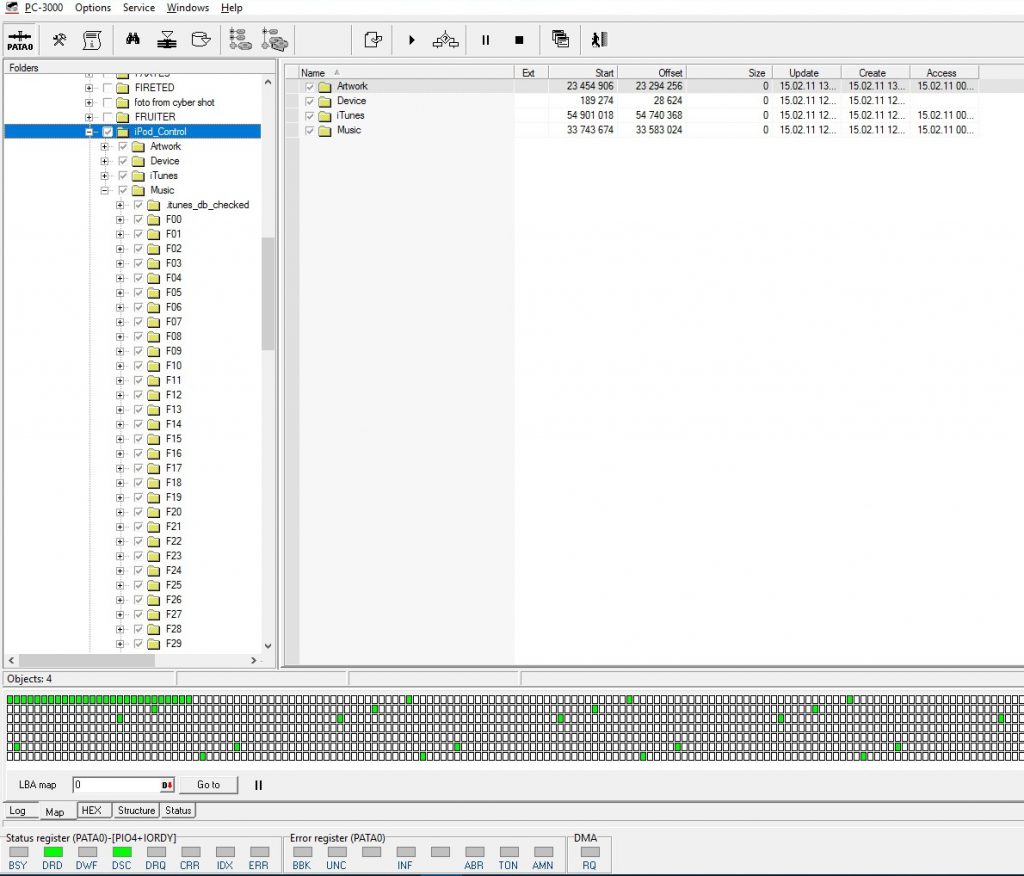Expand the F00 folder node
The width and height of the screenshot is (1024, 876).
120,220
